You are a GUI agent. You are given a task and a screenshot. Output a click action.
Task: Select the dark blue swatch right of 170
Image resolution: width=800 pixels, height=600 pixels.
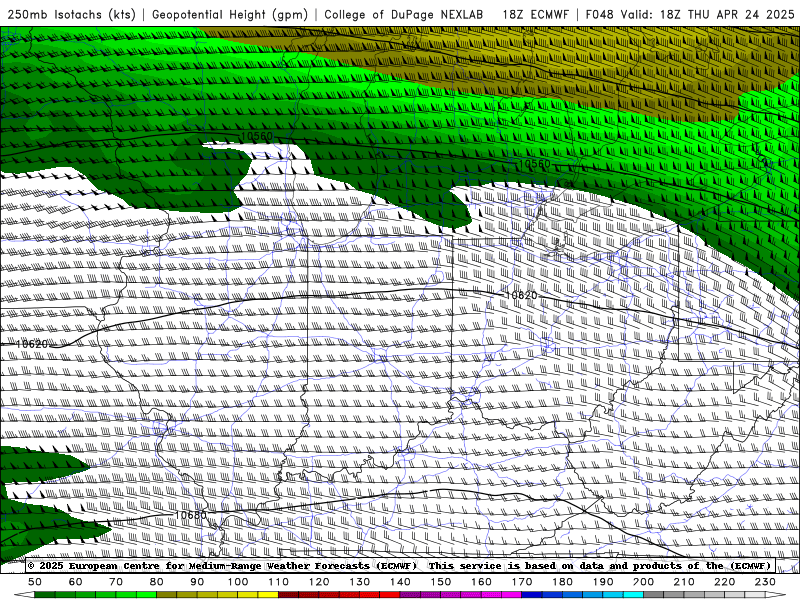tap(532, 595)
